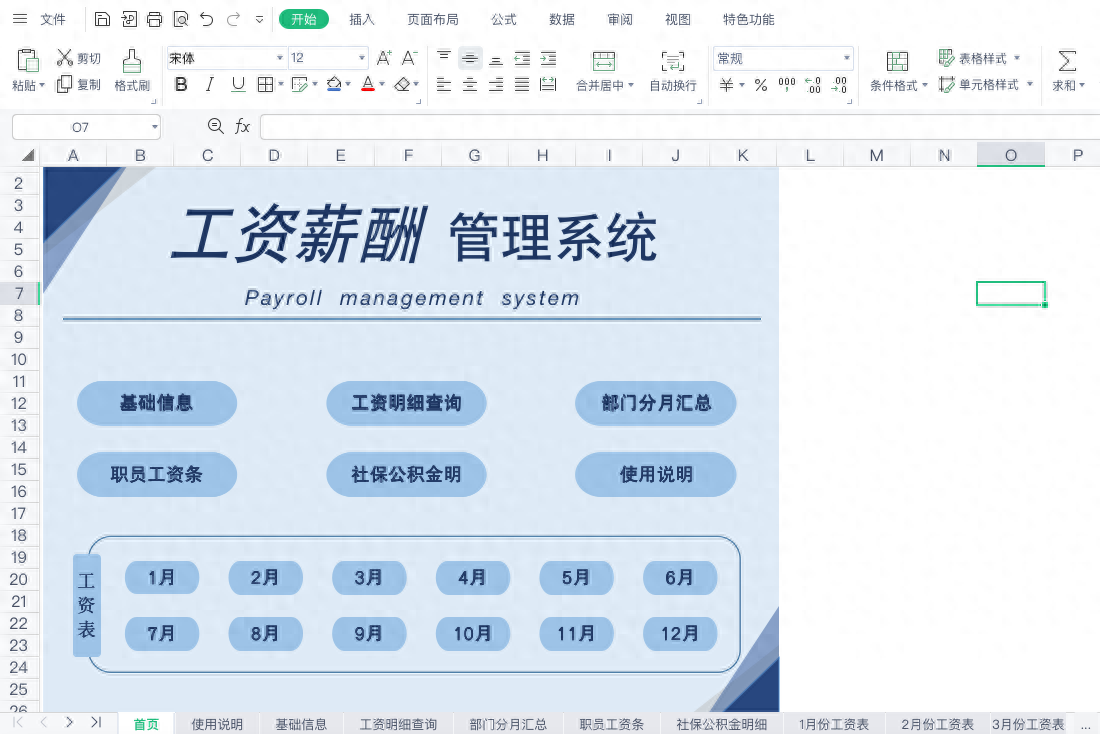
Task: Expand the number format dropdown showing 常规
Action: coord(847,59)
